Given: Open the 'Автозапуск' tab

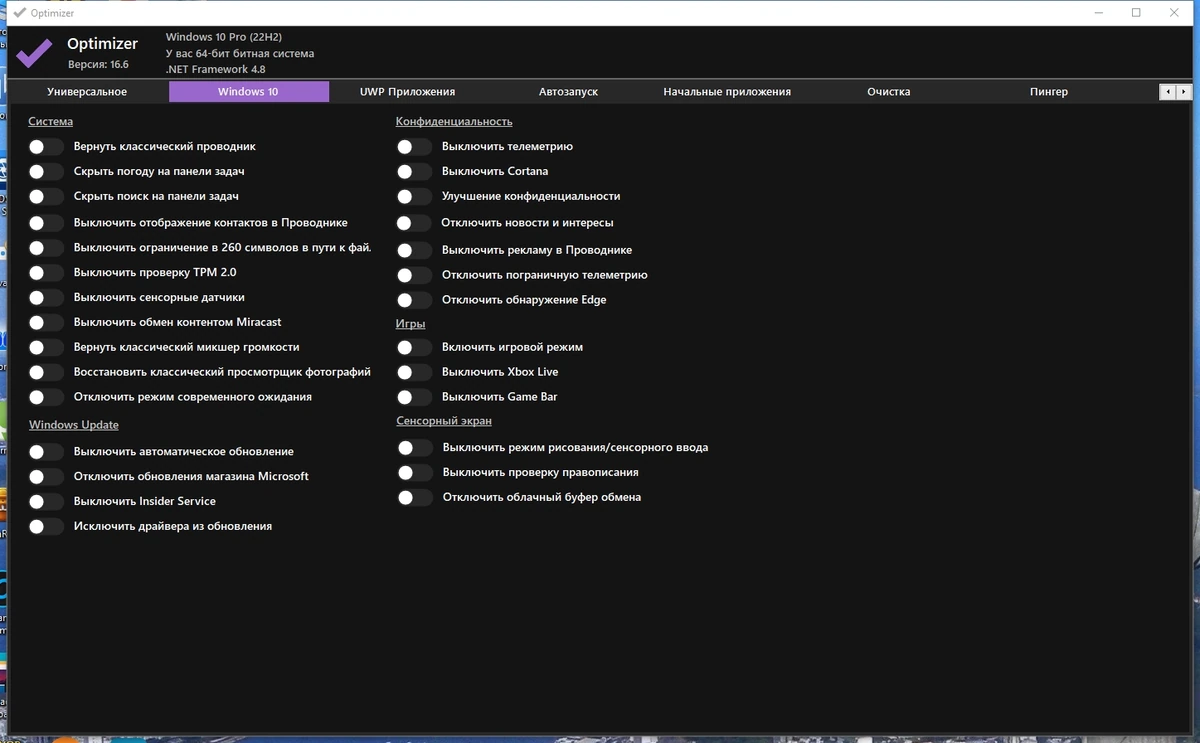Looking at the screenshot, I should [568, 92].
